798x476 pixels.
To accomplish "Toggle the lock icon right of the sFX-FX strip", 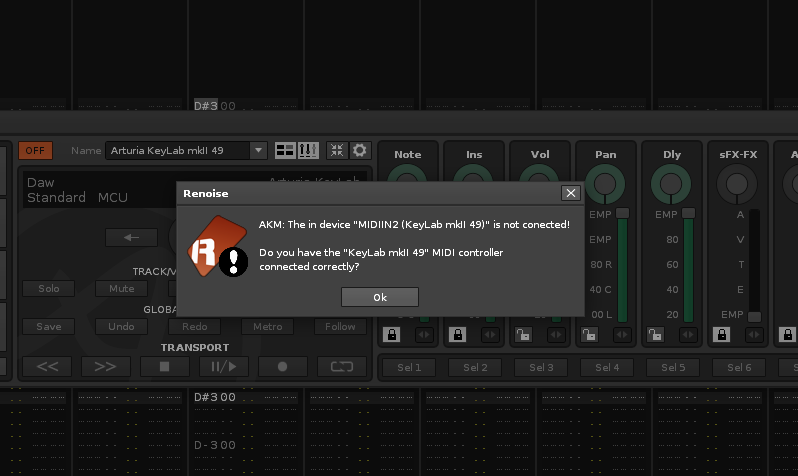I will [788, 334].
